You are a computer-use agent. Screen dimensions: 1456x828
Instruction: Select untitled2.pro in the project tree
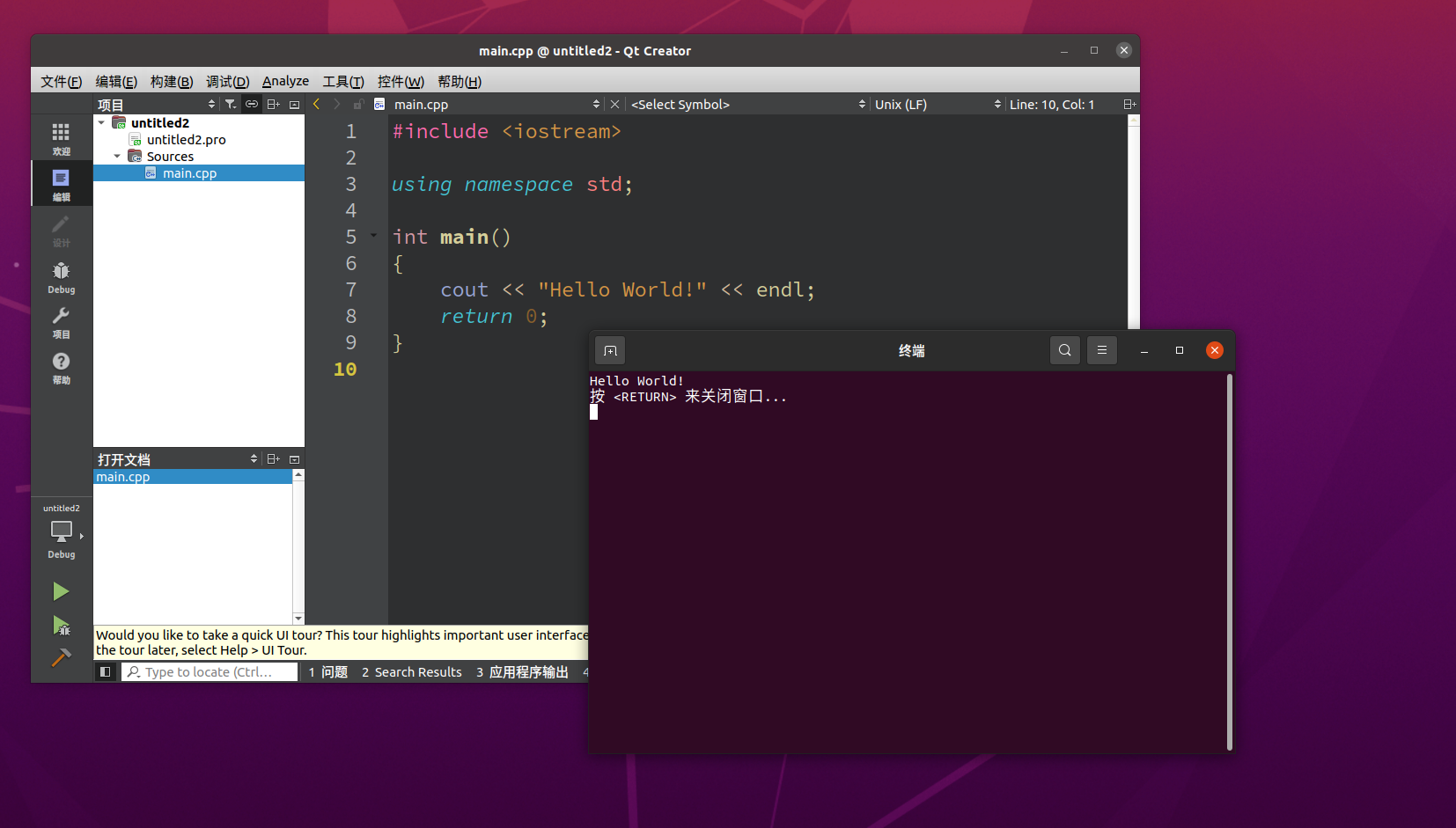click(x=186, y=140)
